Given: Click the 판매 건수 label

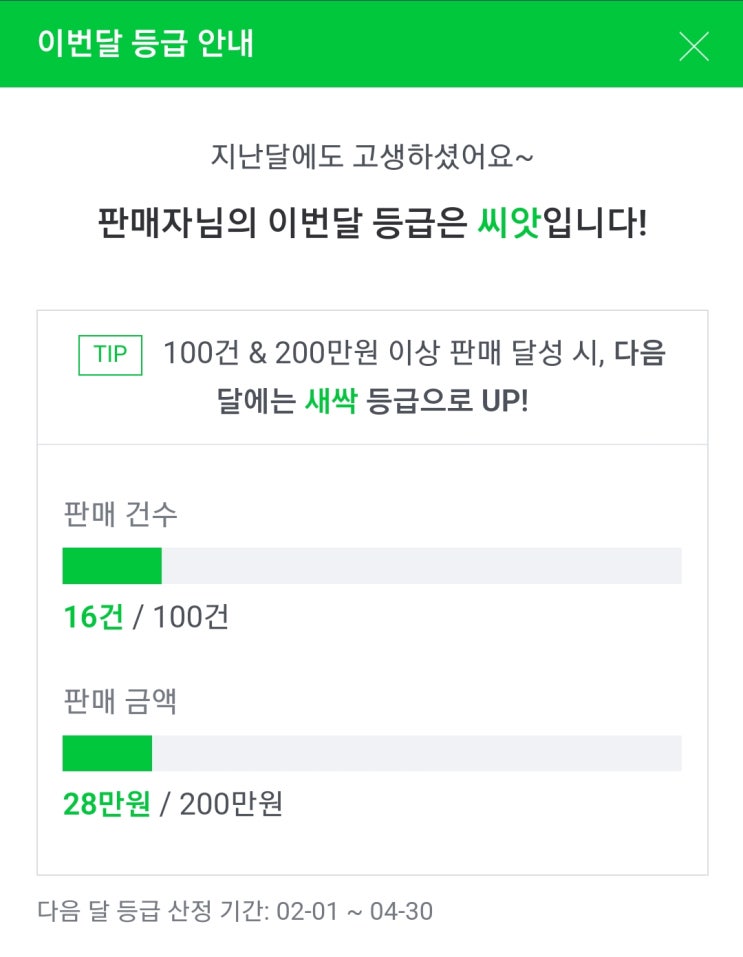Looking at the screenshot, I should [120, 514].
